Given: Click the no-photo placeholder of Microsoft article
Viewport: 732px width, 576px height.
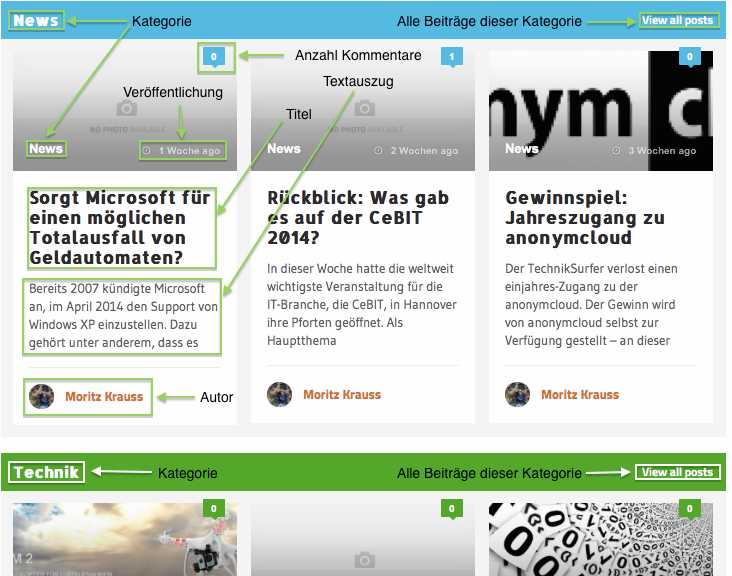Looking at the screenshot, I should point(125,111).
